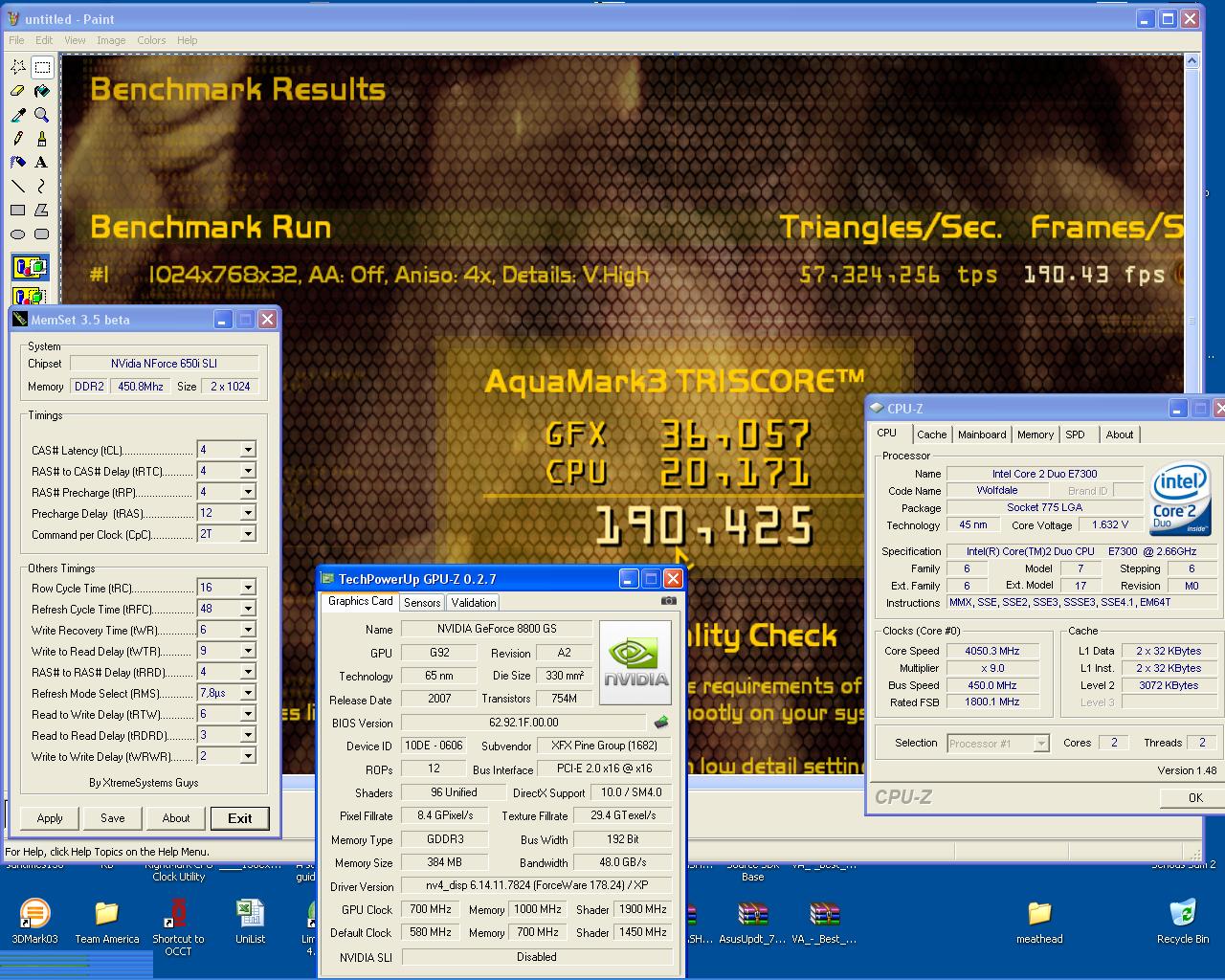The image size is (1225, 980).
Task: Click OK button in CPU-Z
Action: pos(1195,797)
